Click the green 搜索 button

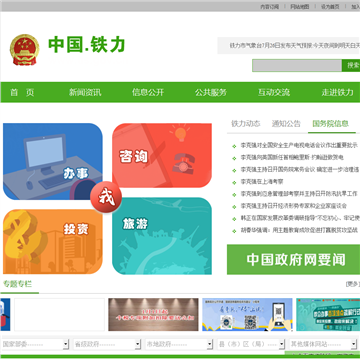click(x=351, y=65)
